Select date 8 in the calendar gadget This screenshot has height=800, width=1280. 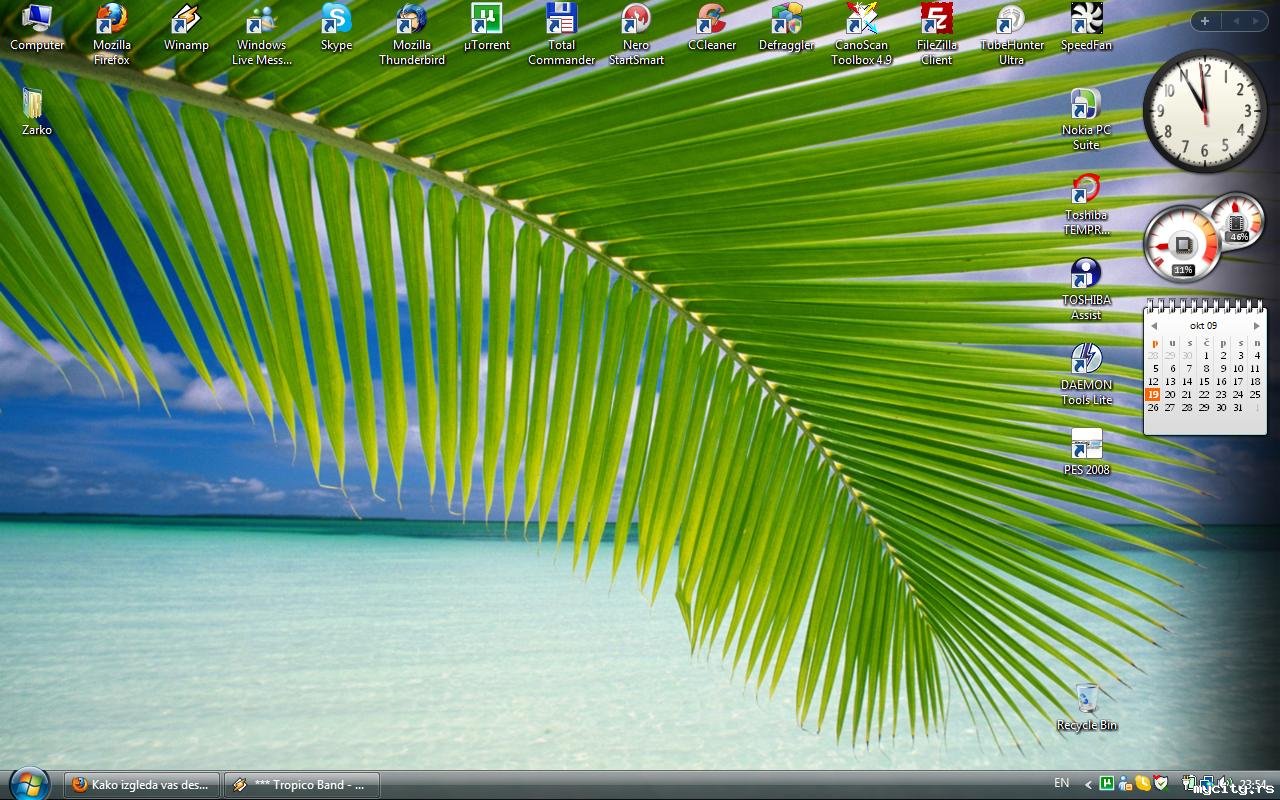point(1204,368)
